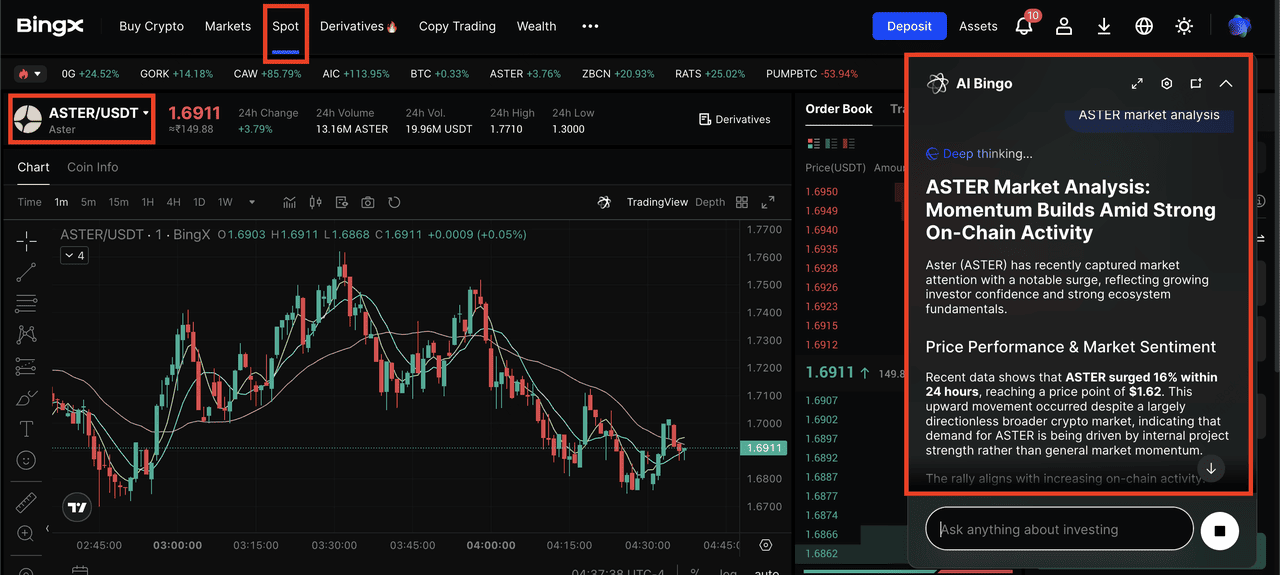Click the blue Deposit button
Viewport: 1280px width, 575px height.
tap(909, 26)
